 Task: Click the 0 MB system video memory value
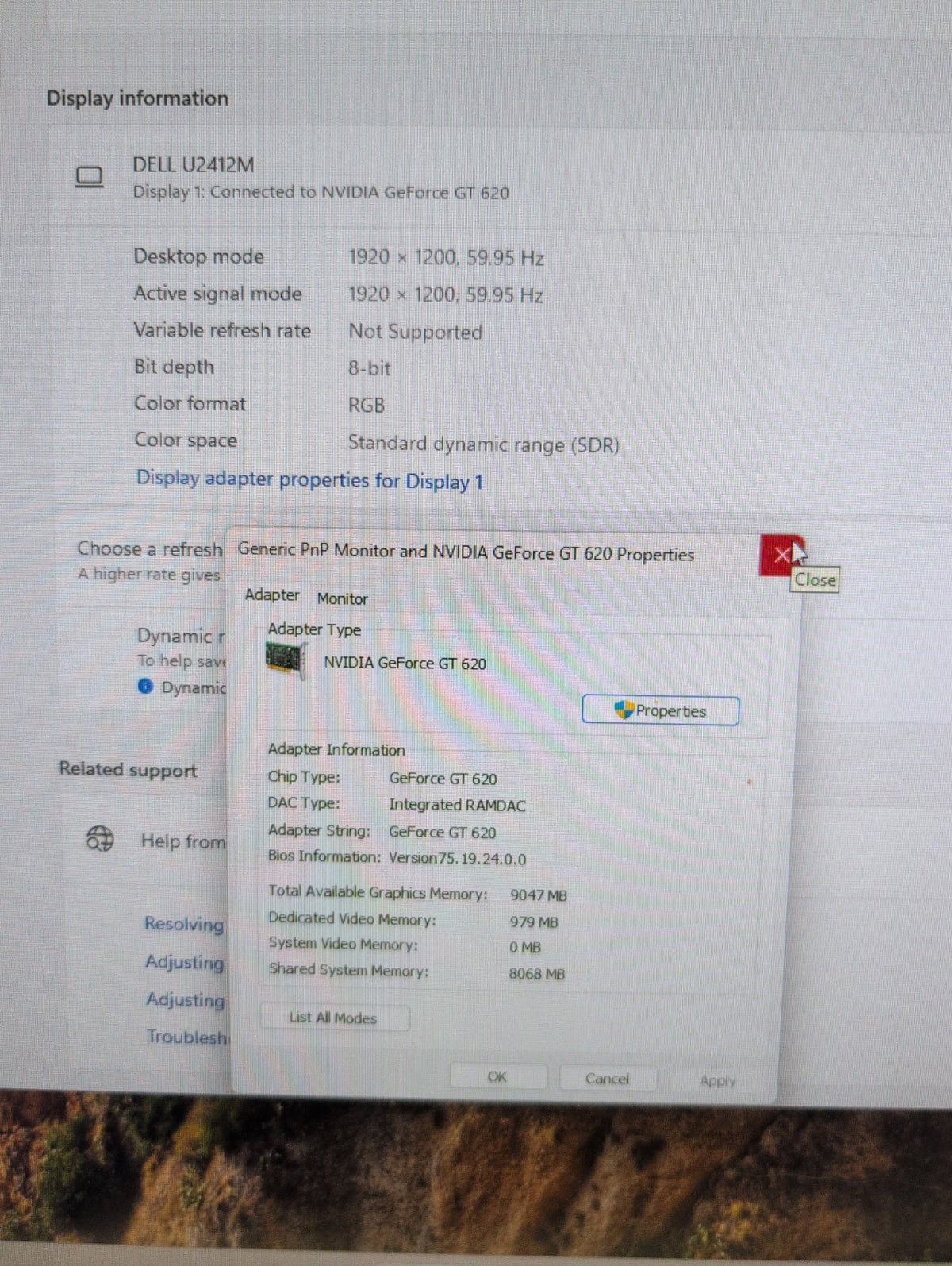tap(525, 947)
